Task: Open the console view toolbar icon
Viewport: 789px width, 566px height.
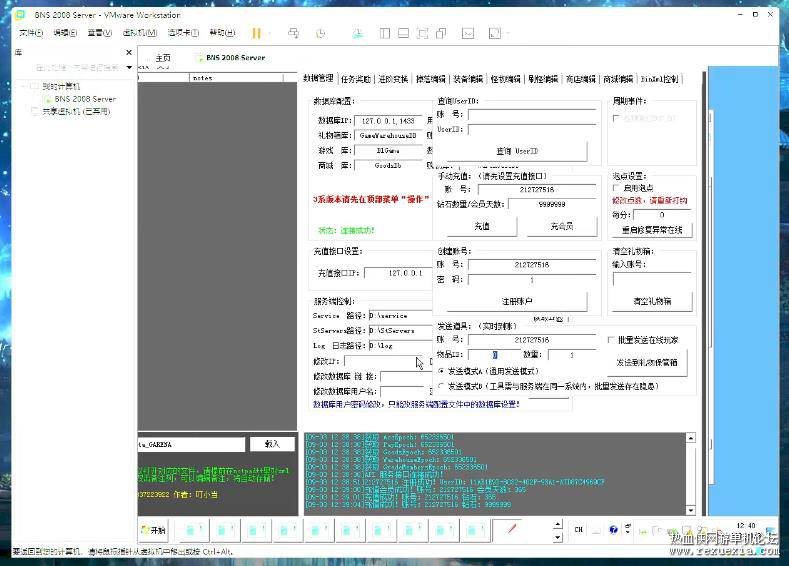Action: point(468,33)
